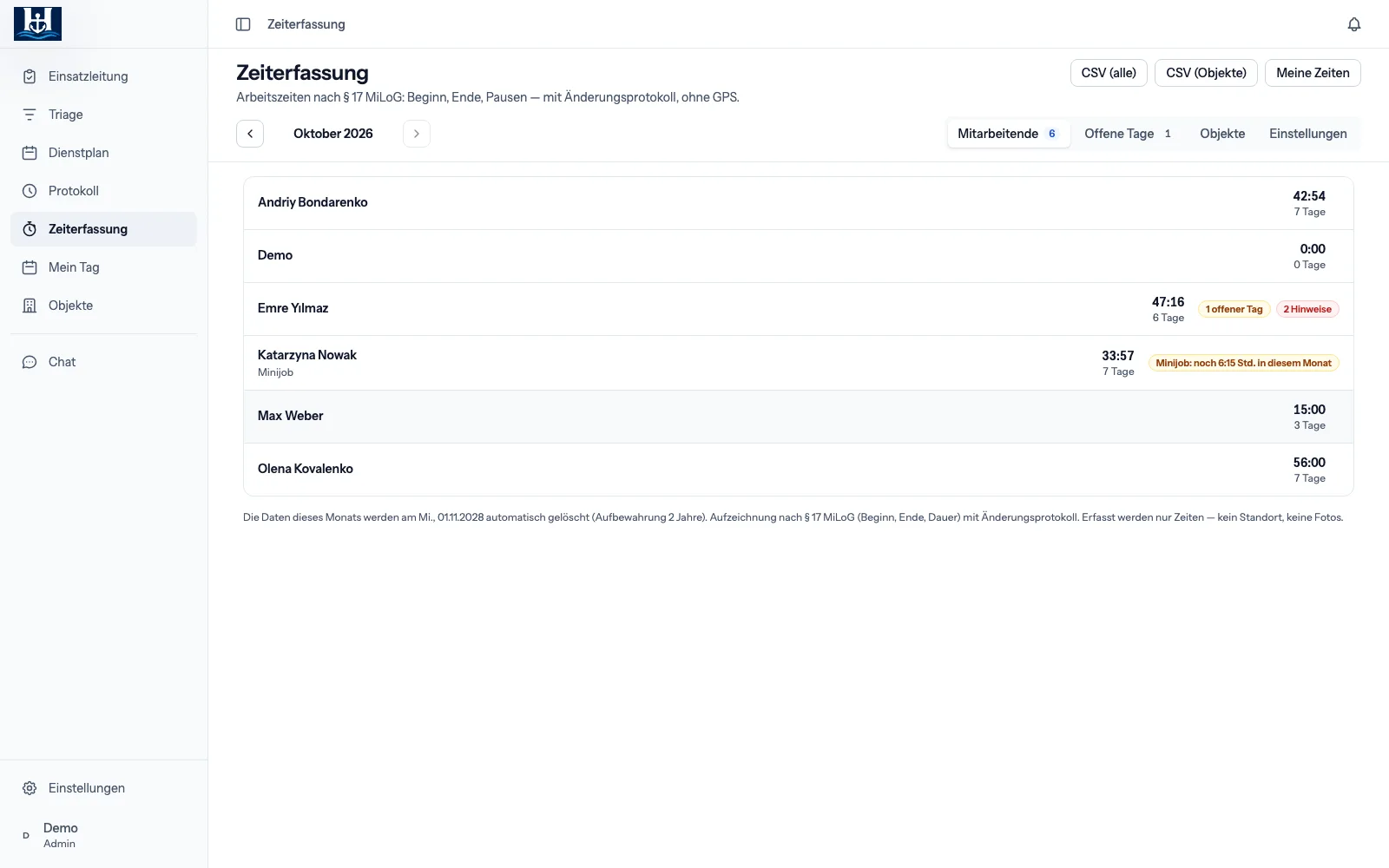This screenshot has width=1389, height=868.
Task: Click the Oktober 2026 month label
Action: click(333, 134)
